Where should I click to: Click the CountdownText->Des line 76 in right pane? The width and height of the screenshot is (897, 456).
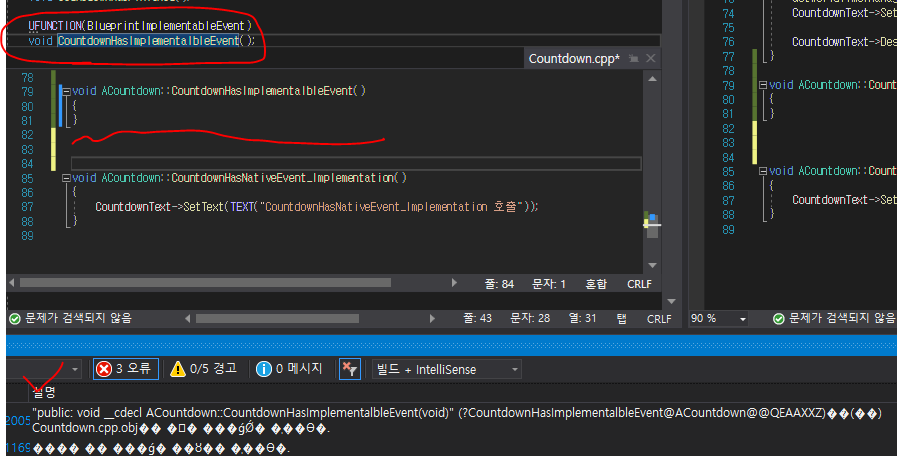point(844,42)
